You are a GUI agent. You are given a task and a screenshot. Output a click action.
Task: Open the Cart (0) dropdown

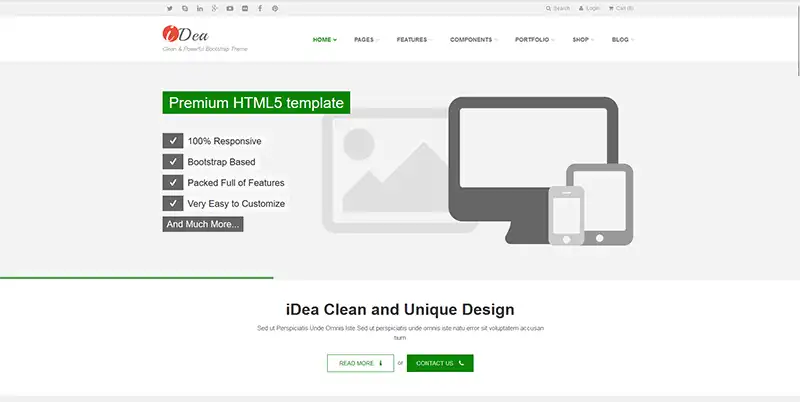621,8
